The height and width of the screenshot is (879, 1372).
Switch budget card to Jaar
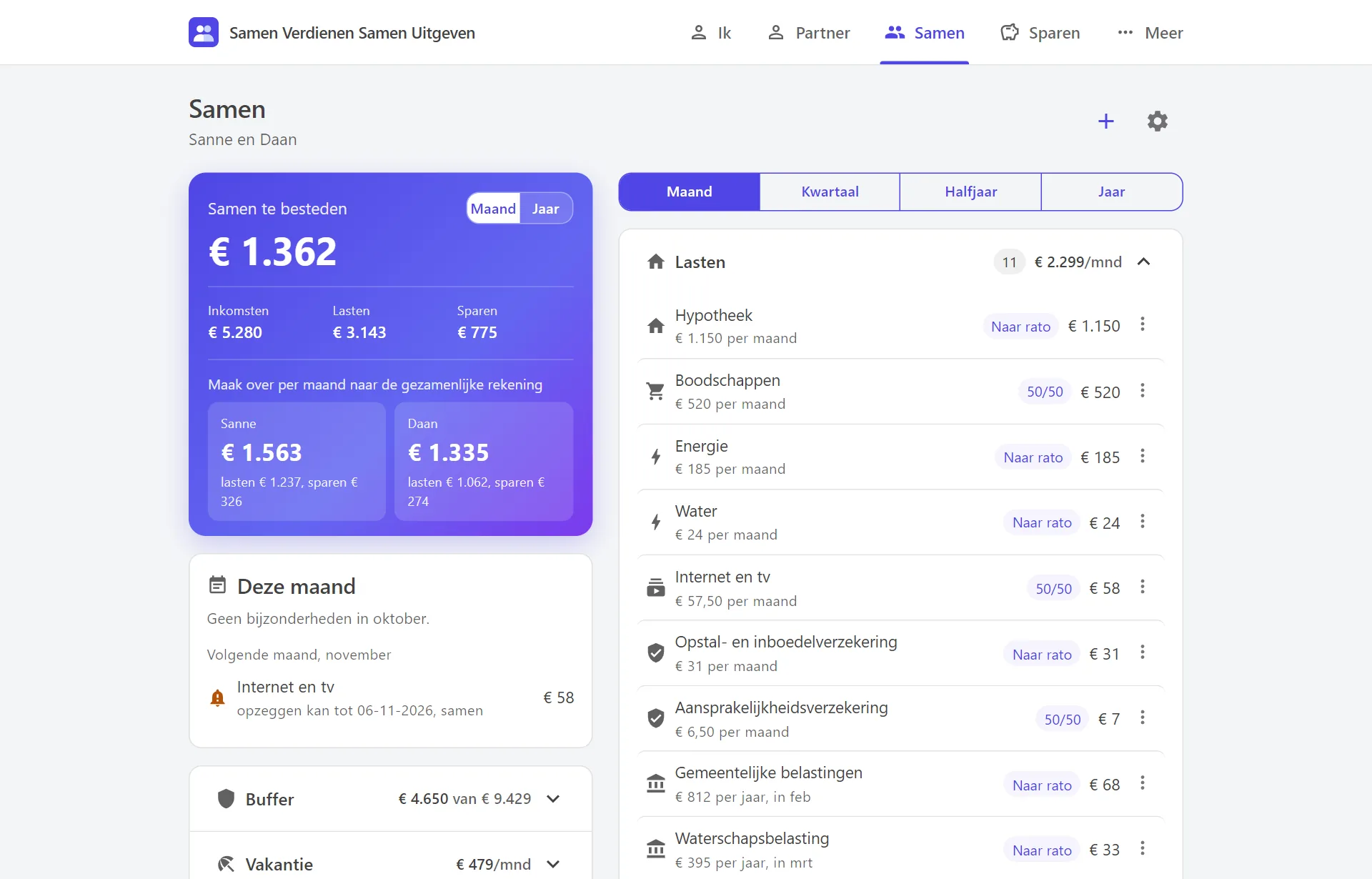546,209
